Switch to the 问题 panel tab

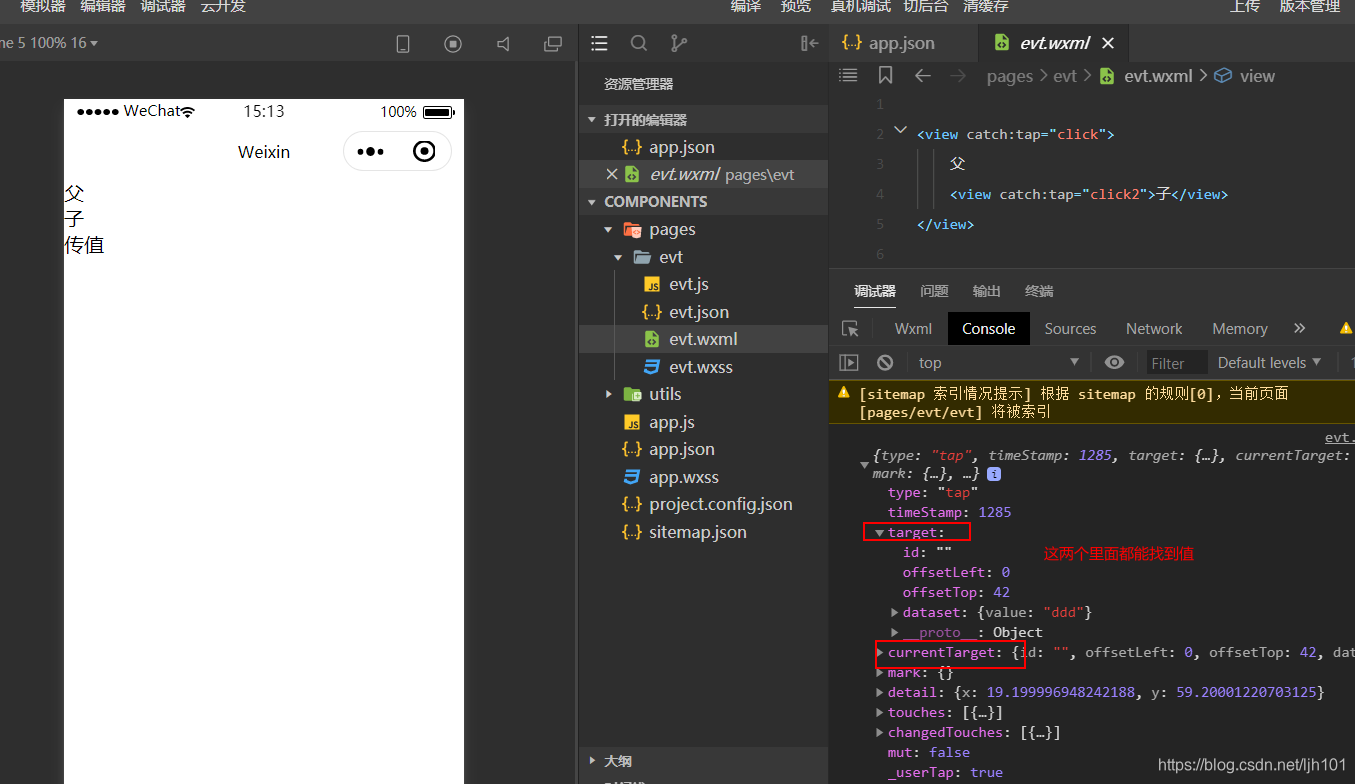click(x=934, y=291)
